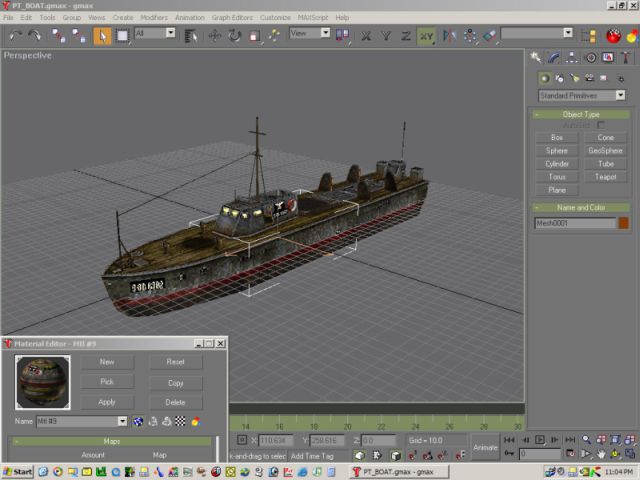
Task: Click the Teapot primitive button
Action: [605, 176]
